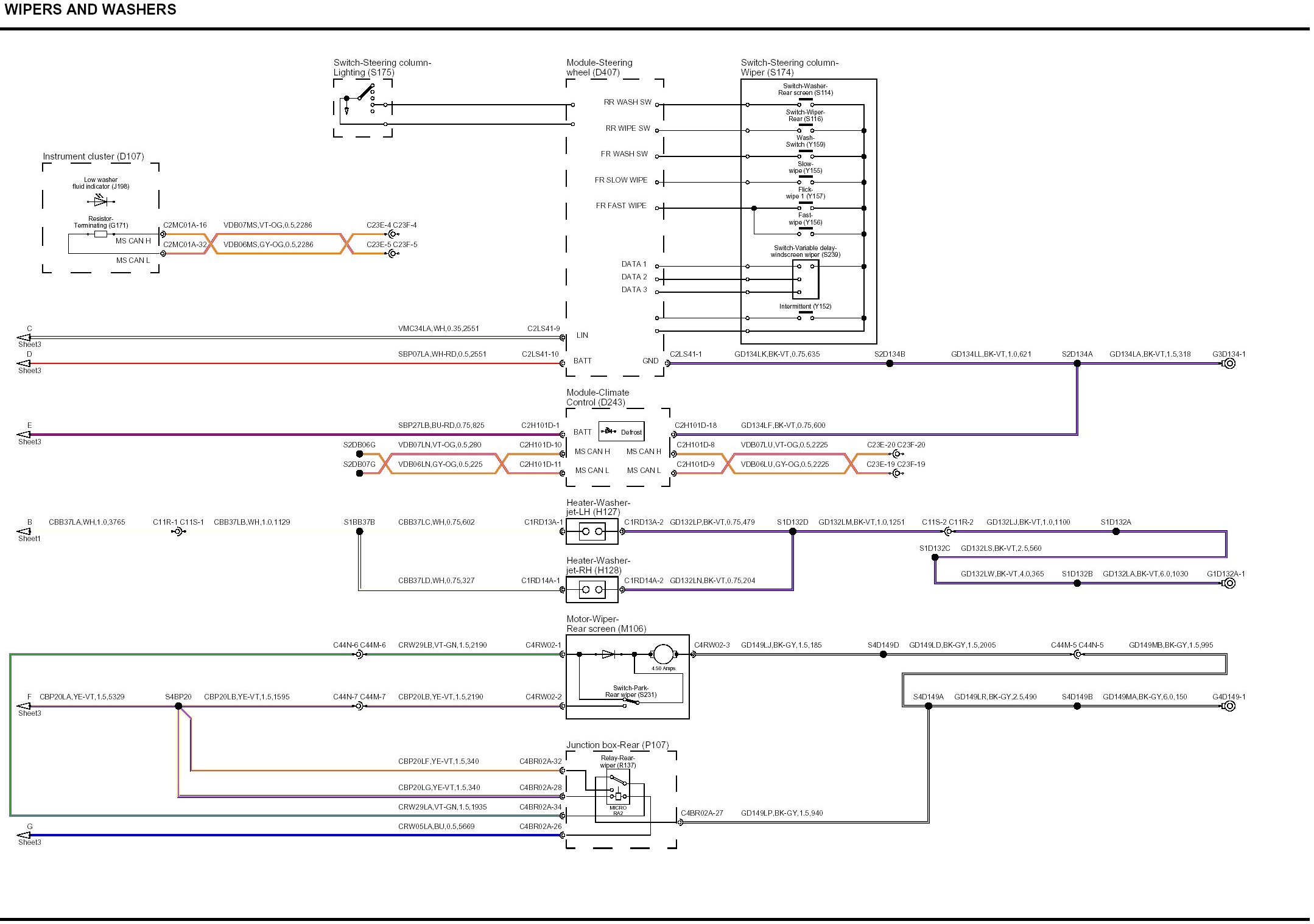This screenshot has width=1314, height=924.
Task: Click the WIPERS AND WASHERS page title
Action: (91, 10)
